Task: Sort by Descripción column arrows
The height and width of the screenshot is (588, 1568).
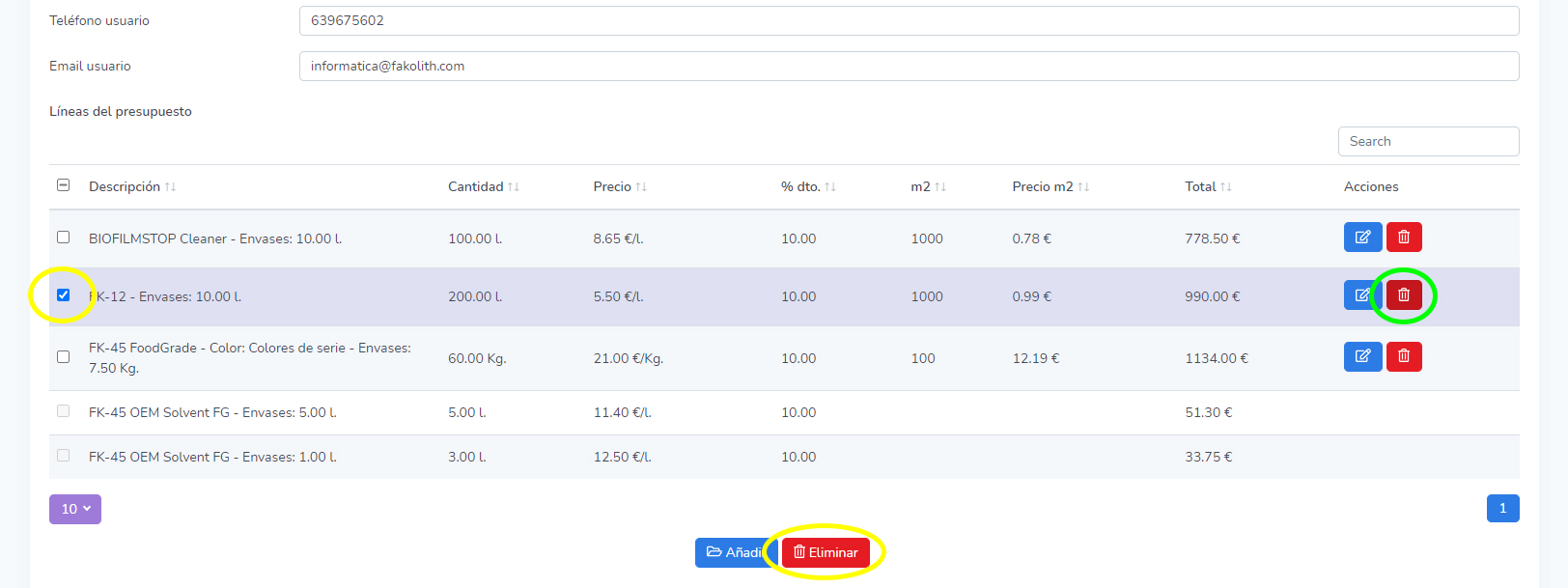Action: click(170, 187)
